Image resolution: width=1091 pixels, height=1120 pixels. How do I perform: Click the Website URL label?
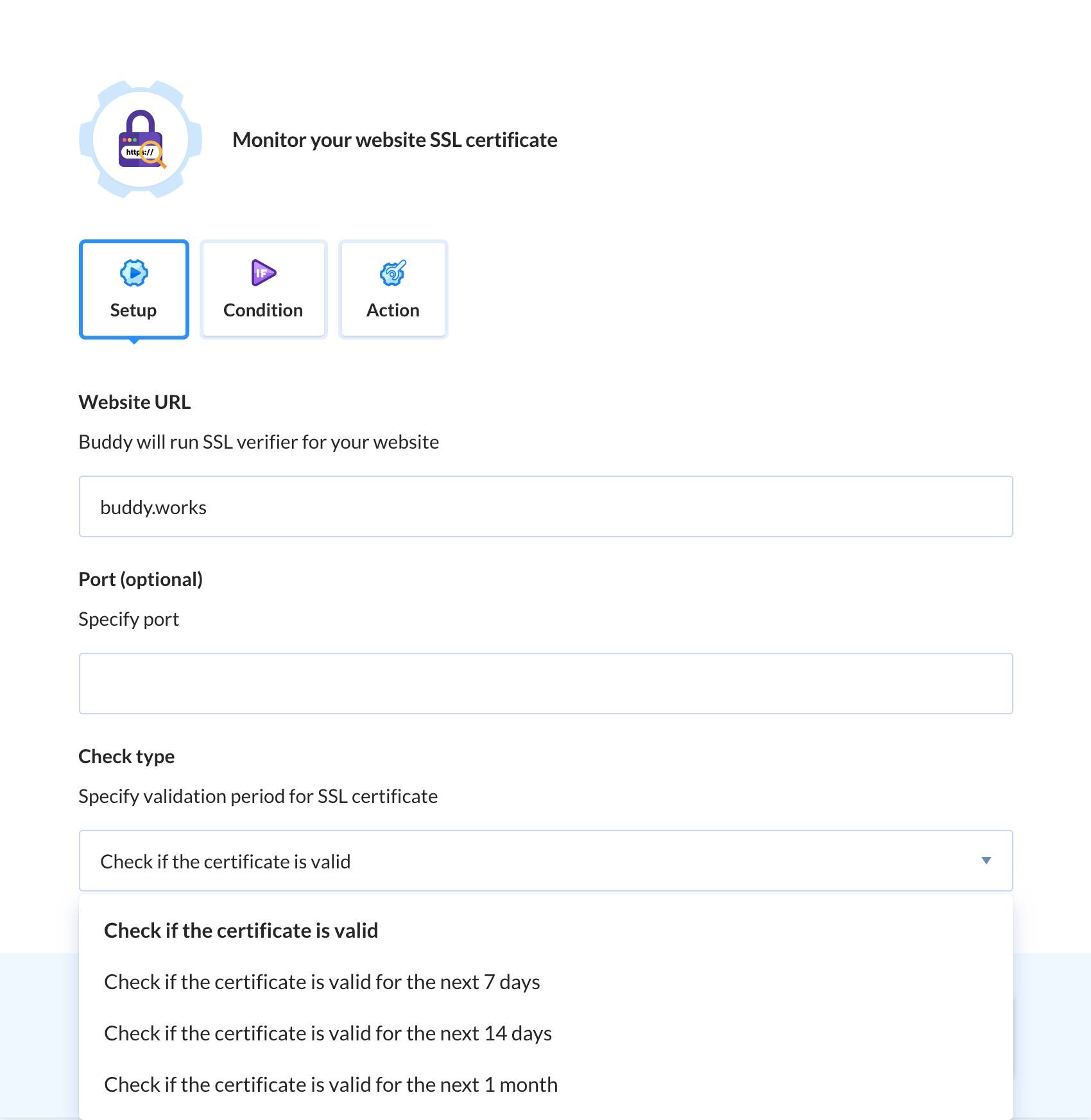[135, 402]
